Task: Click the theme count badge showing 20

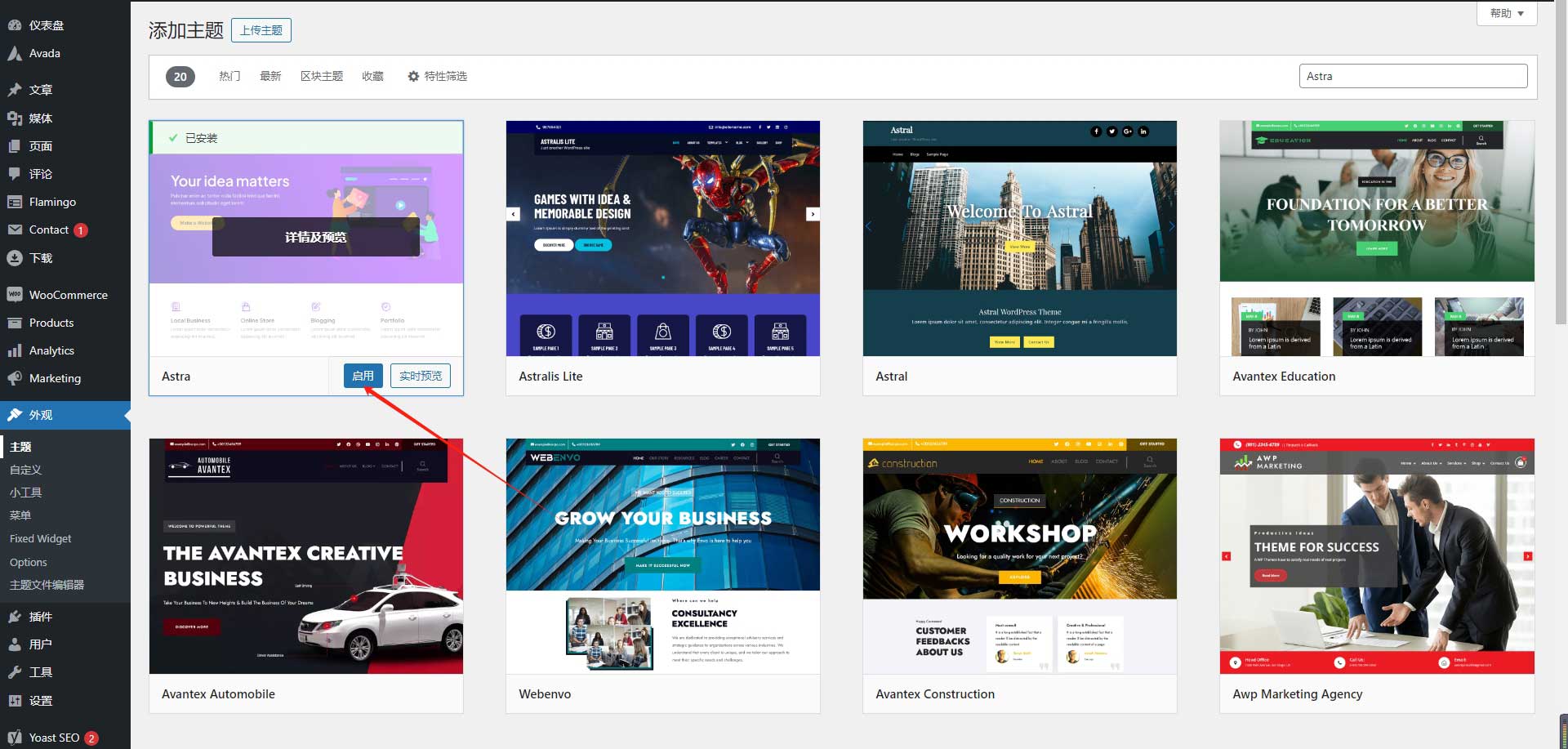Action: [x=180, y=76]
